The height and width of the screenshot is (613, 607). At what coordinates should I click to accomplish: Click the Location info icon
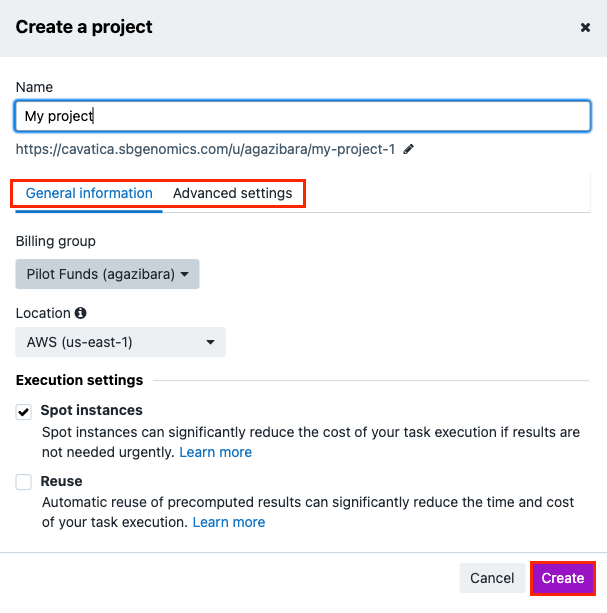click(81, 313)
